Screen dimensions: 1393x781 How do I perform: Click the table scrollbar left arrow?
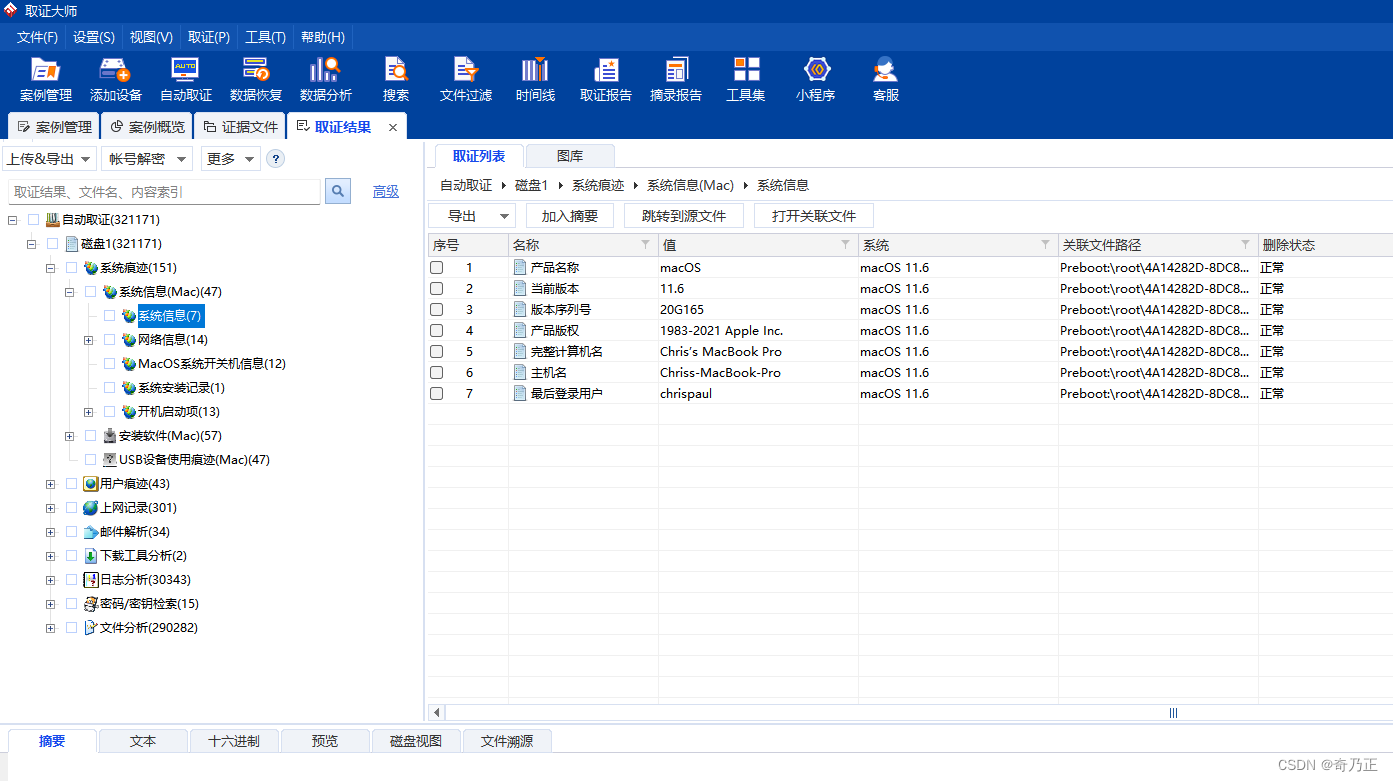(436, 713)
